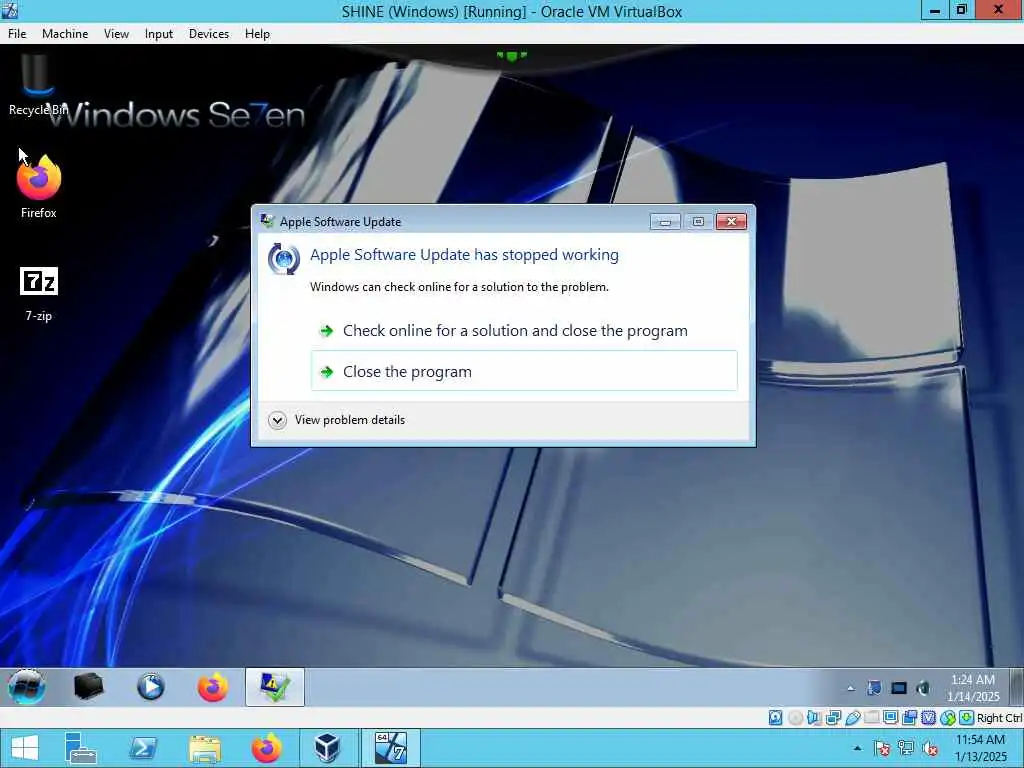Click the VirtualBox CPU virtualization V icon
This screenshot has width=1024, height=768.
click(928, 718)
